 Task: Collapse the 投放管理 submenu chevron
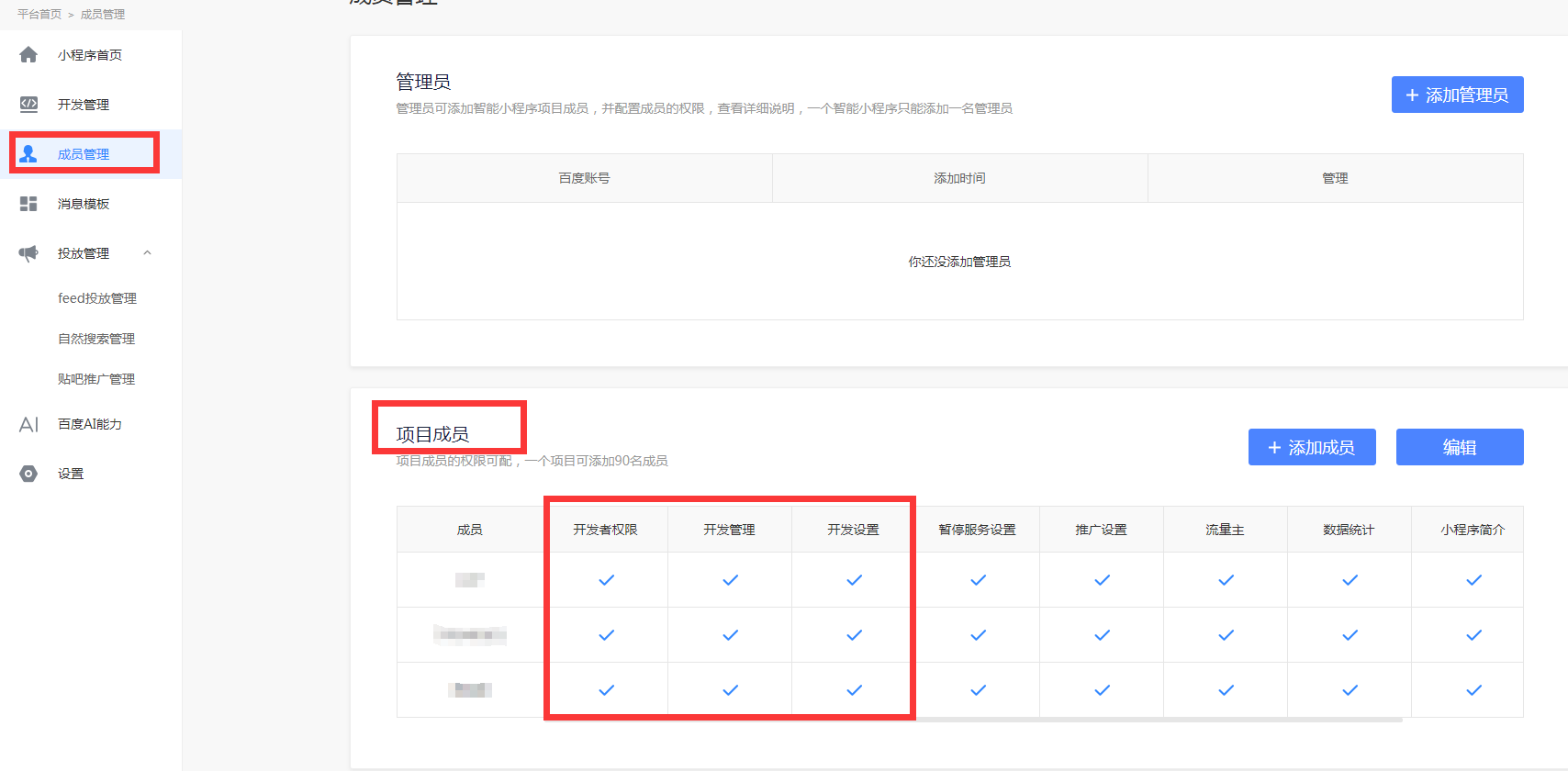tap(147, 253)
